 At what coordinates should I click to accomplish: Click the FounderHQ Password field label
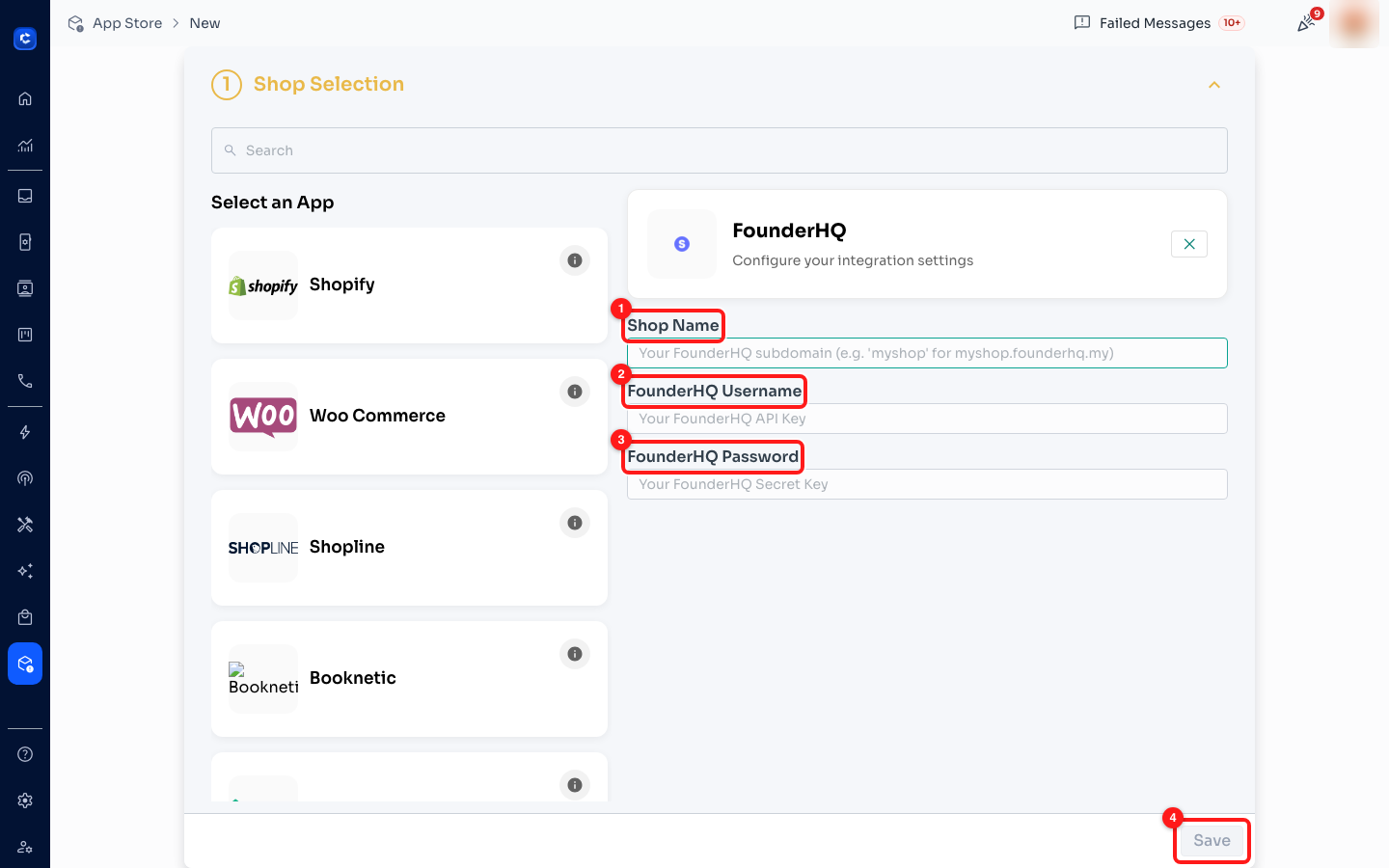point(713,456)
